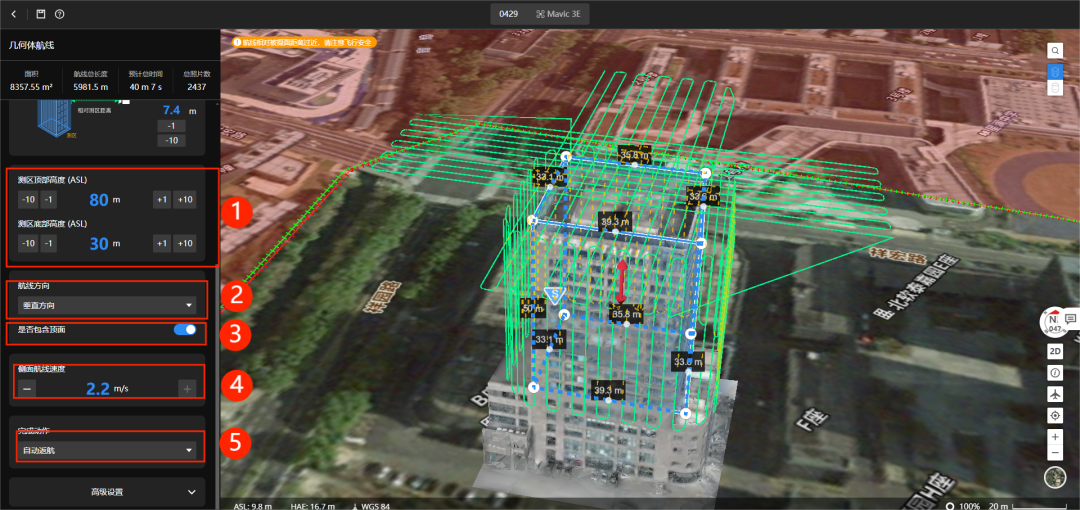Recenter the map using the target icon
Viewport: 1080px width, 510px height.
tap(1055, 416)
